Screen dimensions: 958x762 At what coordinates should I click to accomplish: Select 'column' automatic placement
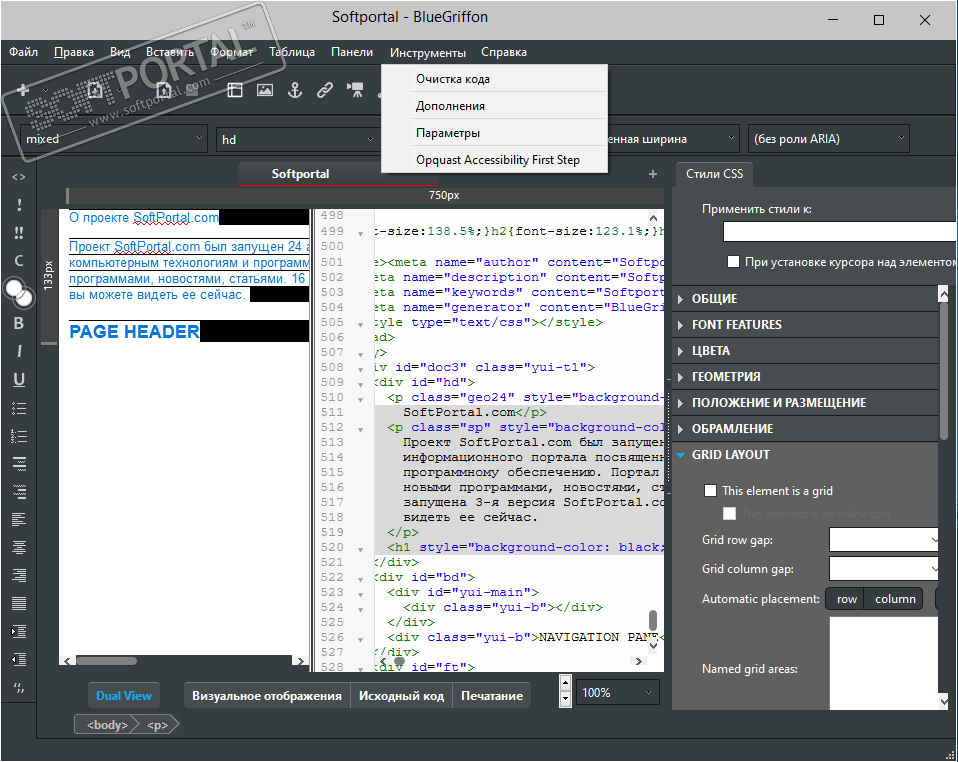tap(894, 599)
